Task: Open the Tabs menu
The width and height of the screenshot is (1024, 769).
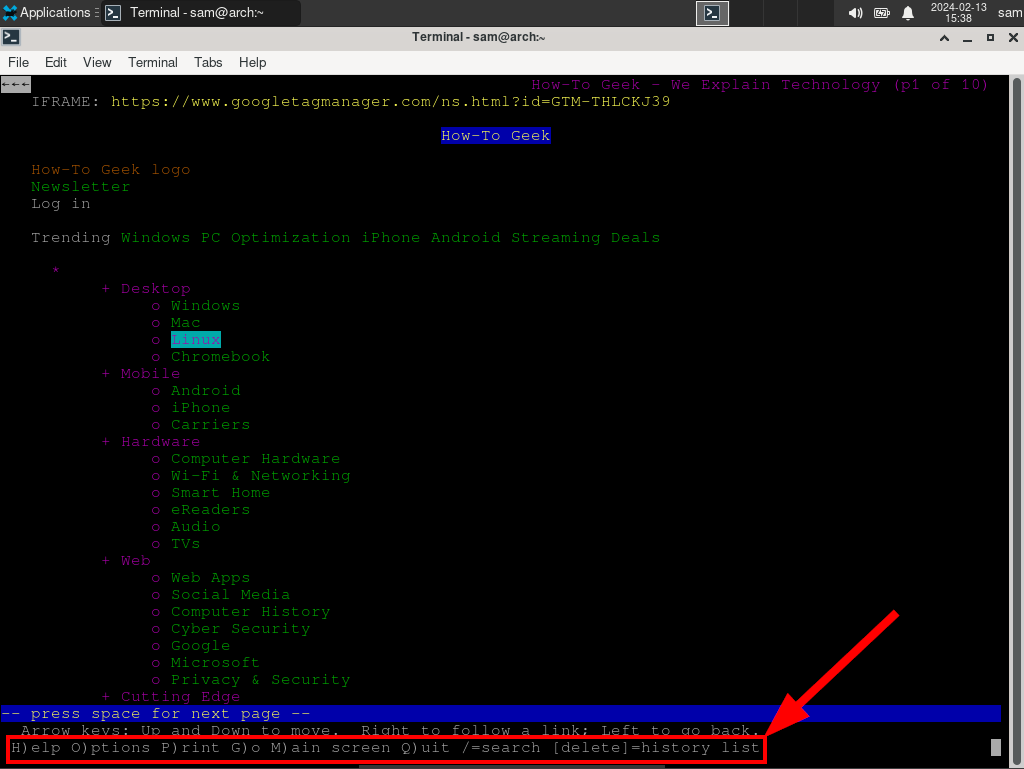Action: pos(208,62)
